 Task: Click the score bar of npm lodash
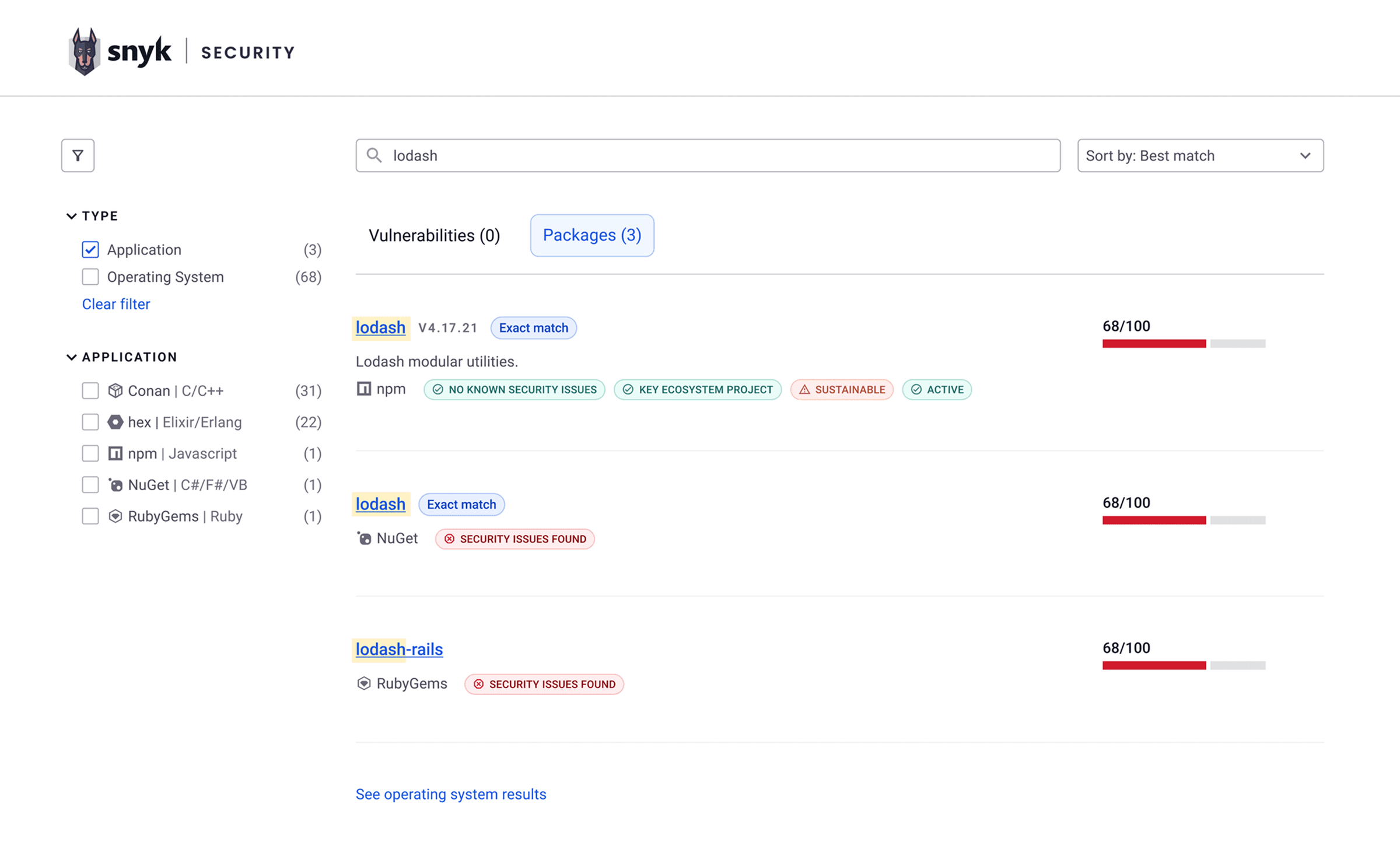pyautogui.click(x=1184, y=344)
